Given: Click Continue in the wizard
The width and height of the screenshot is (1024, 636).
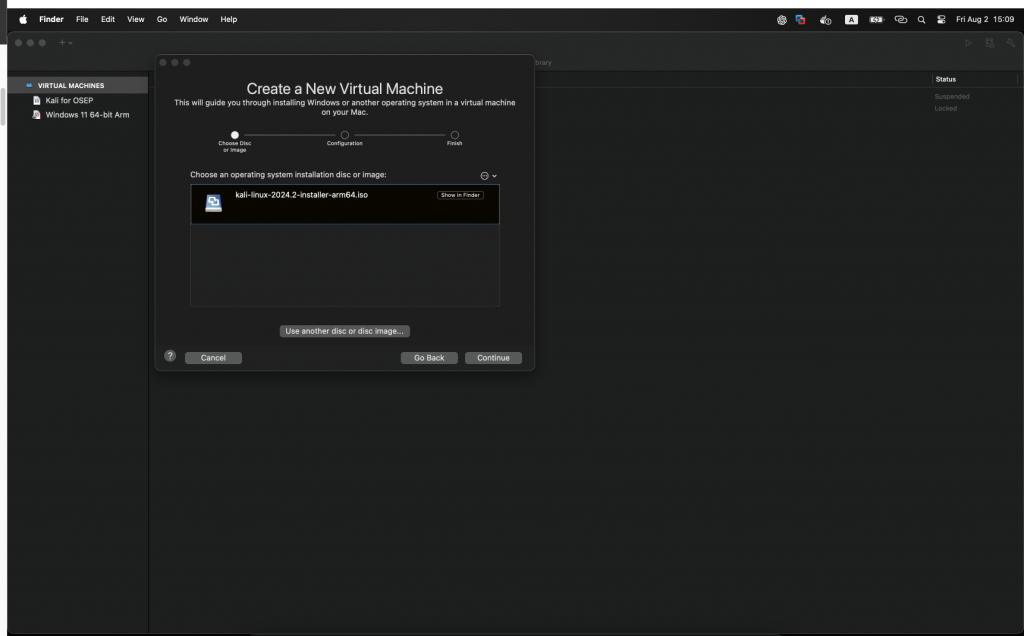Looking at the screenshot, I should (x=493, y=358).
